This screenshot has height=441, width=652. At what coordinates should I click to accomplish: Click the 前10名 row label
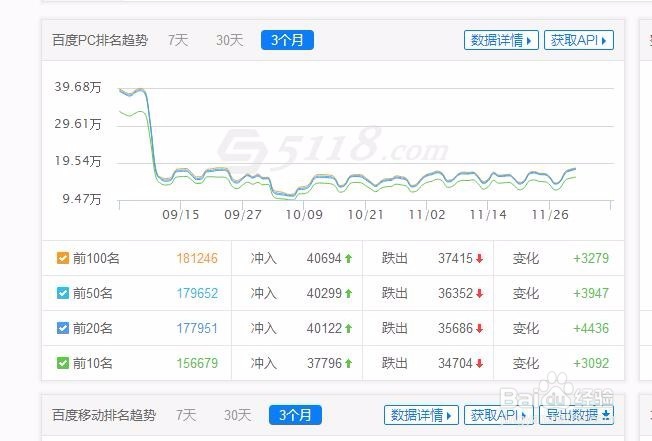pyautogui.click(x=93, y=363)
